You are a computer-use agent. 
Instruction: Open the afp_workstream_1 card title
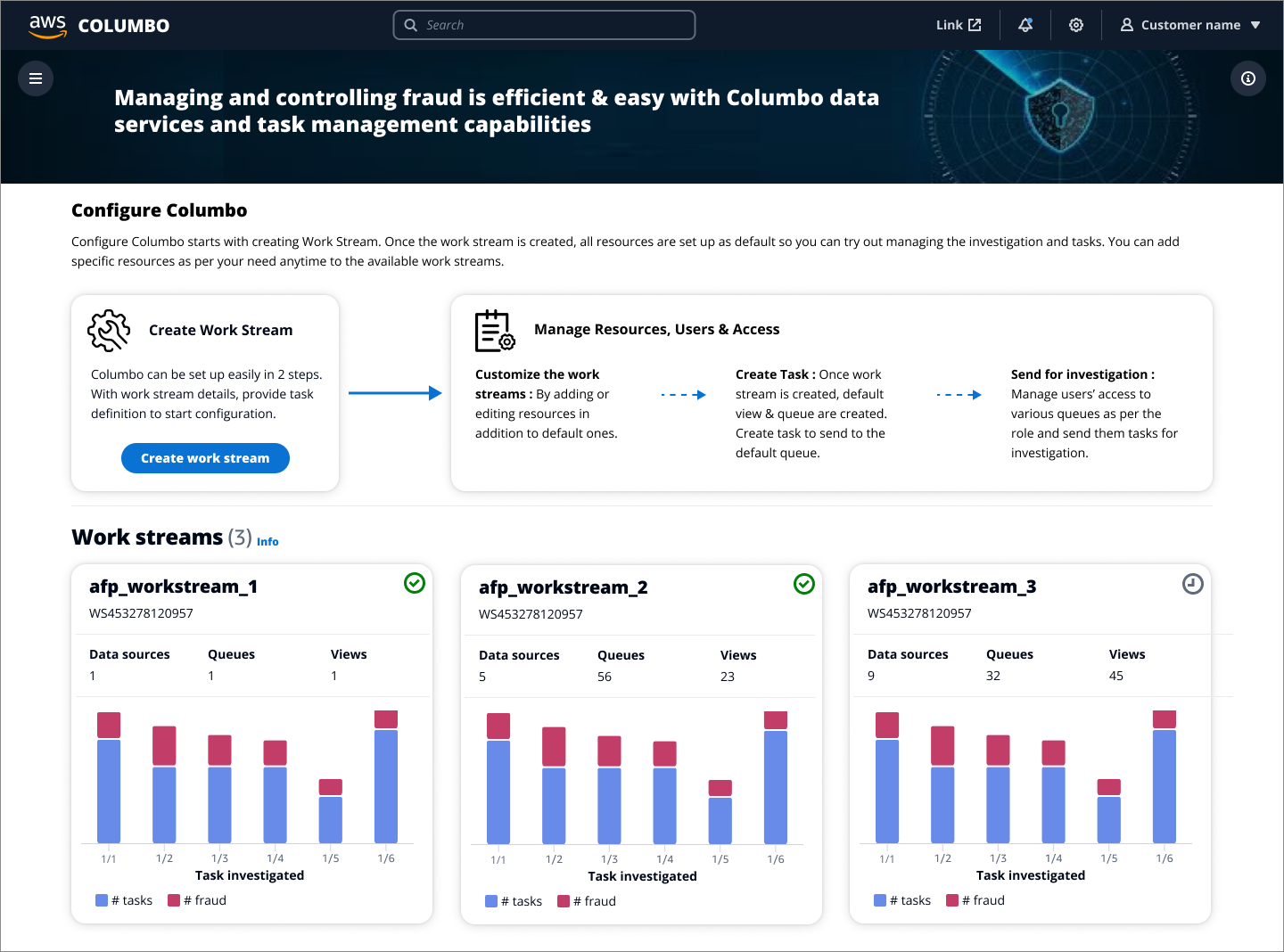(173, 587)
